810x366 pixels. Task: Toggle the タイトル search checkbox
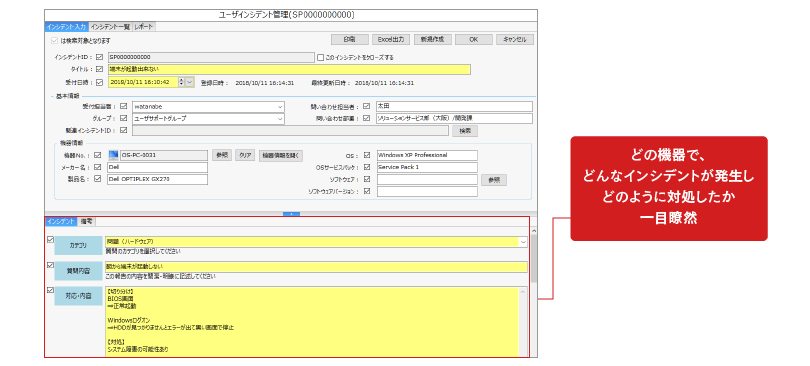click(99, 69)
